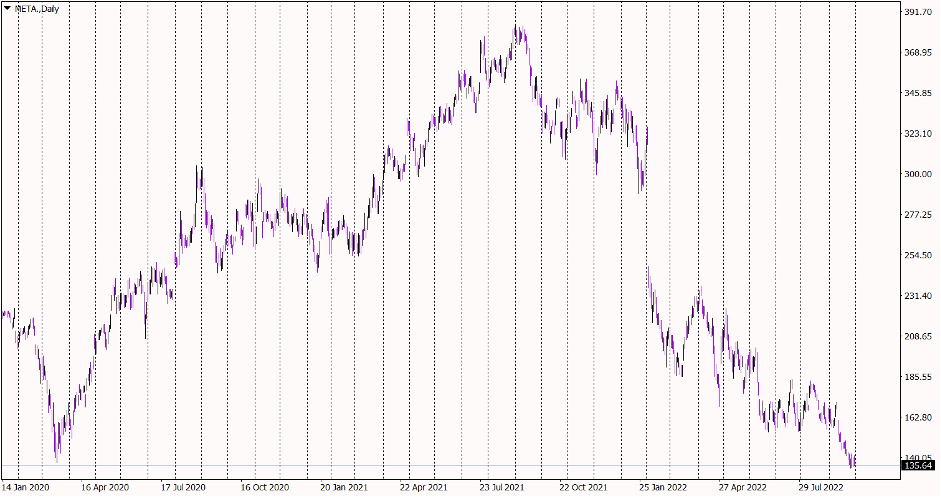This screenshot has height=497, width=941.
Task: Click the 16 Apr 2020 date label
Action: pyautogui.click(x=105, y=487)
